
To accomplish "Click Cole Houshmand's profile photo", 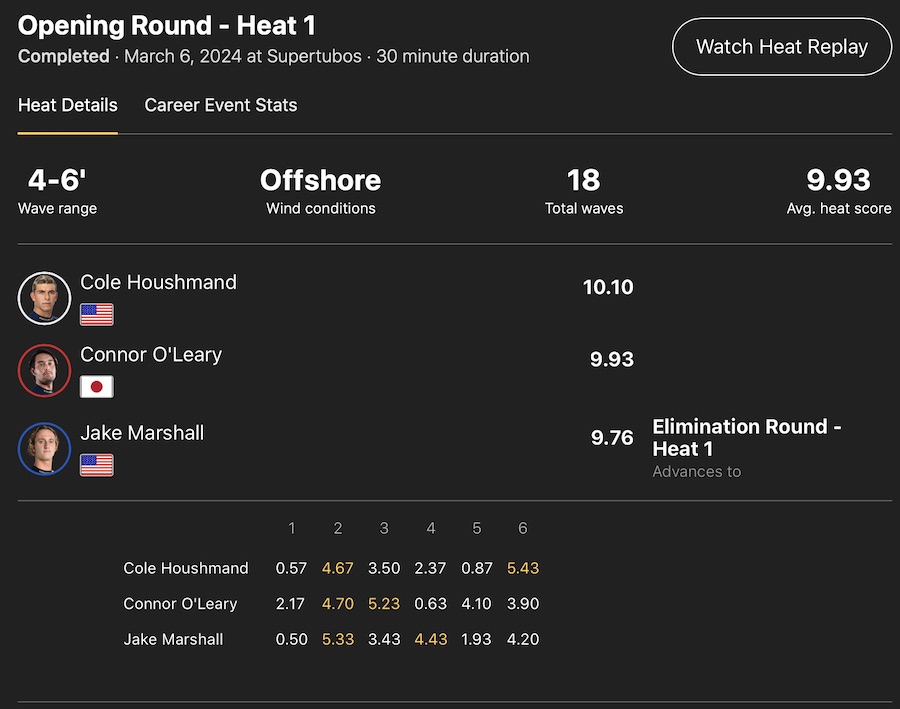I will click(44, 298).
